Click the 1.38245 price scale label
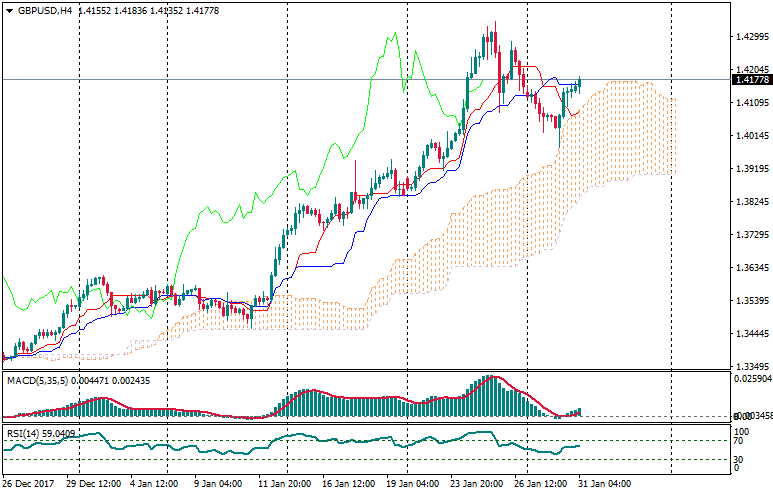 pos(750,202)
